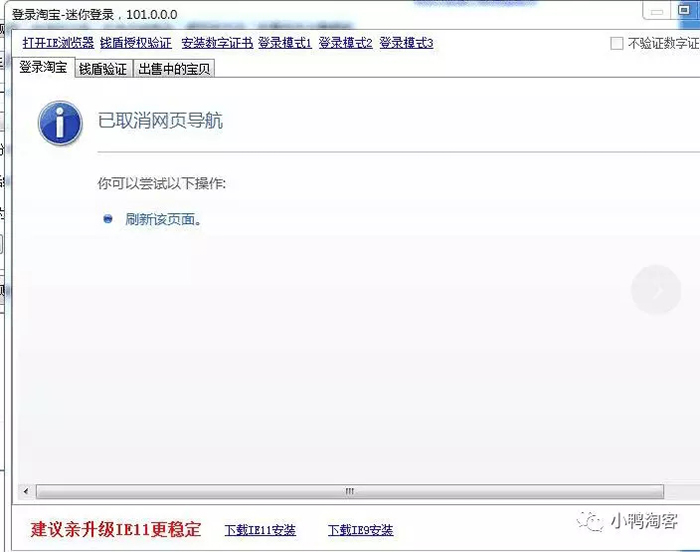Click the blue information icon

coord(59,122)
